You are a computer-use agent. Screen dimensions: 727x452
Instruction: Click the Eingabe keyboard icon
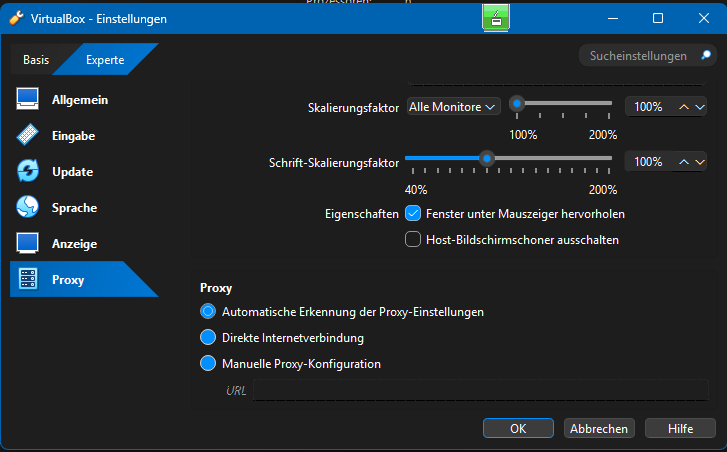(x=27, y=135)
